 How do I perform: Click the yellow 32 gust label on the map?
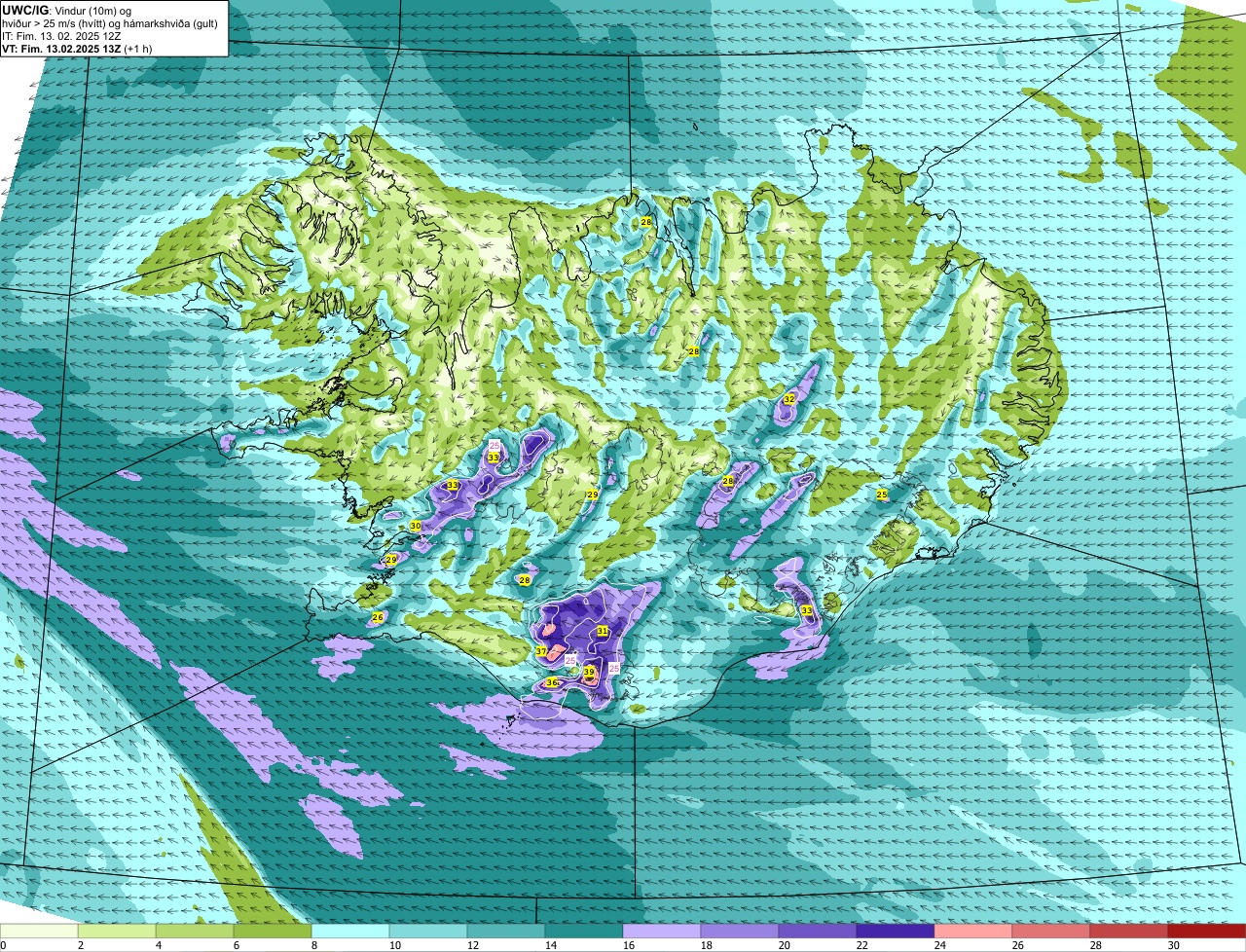(789, 399)
